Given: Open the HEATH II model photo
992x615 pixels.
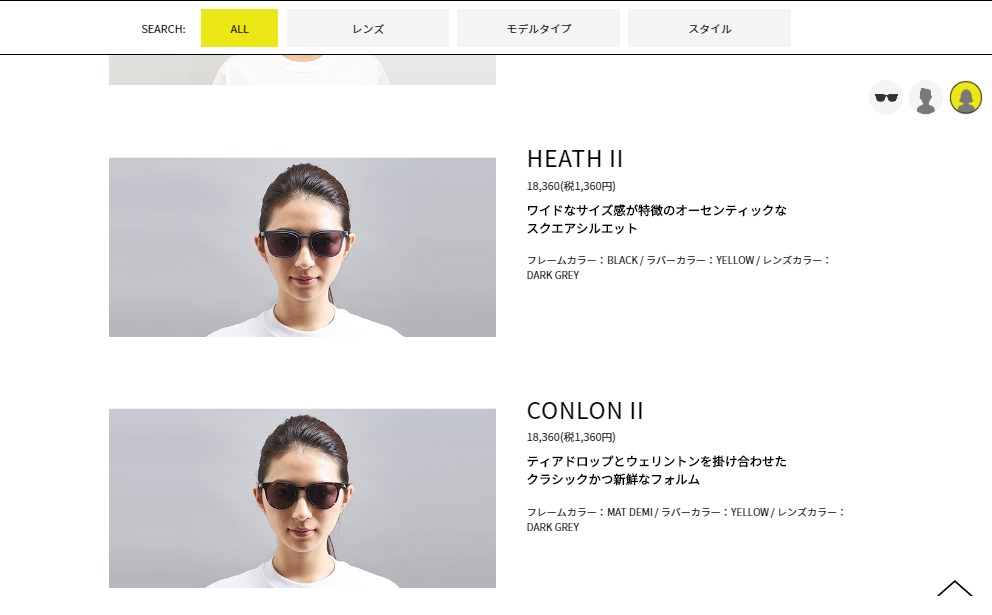Looking at the screenshot, I should tap(302, 247).
